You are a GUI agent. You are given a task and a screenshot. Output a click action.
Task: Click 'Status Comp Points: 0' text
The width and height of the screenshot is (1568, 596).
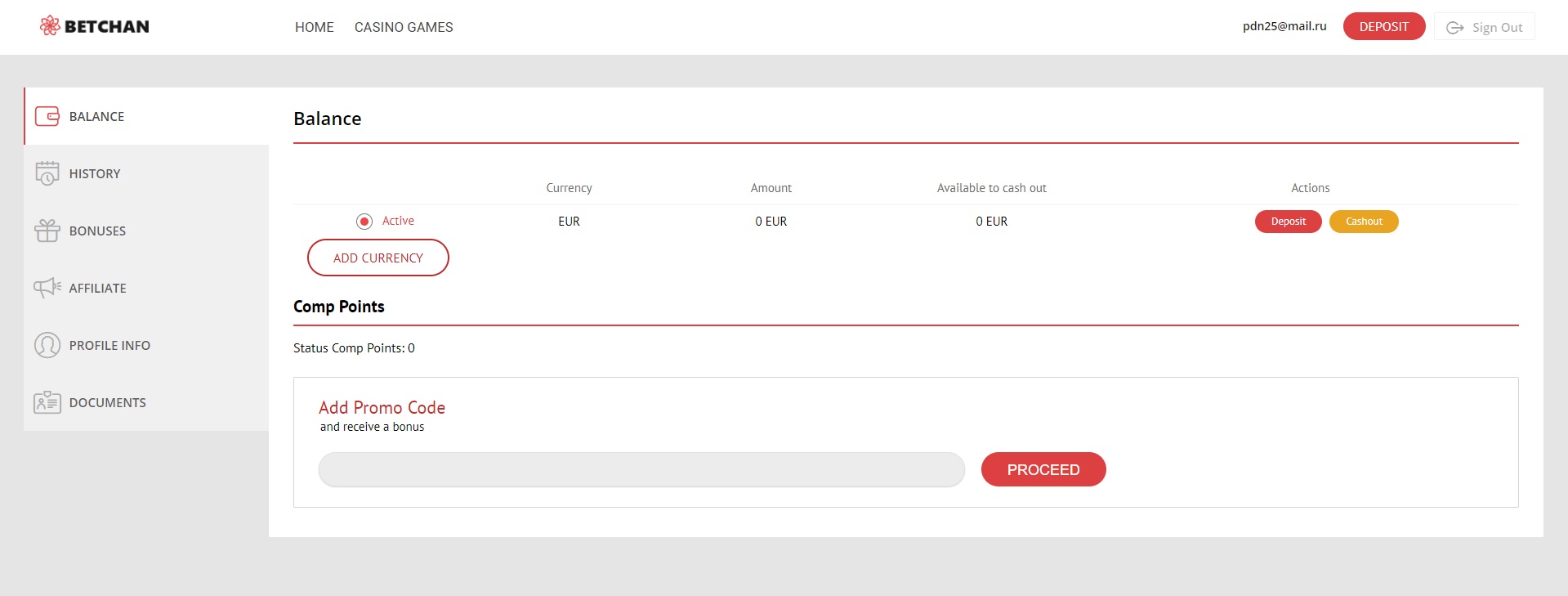point(354,348)
